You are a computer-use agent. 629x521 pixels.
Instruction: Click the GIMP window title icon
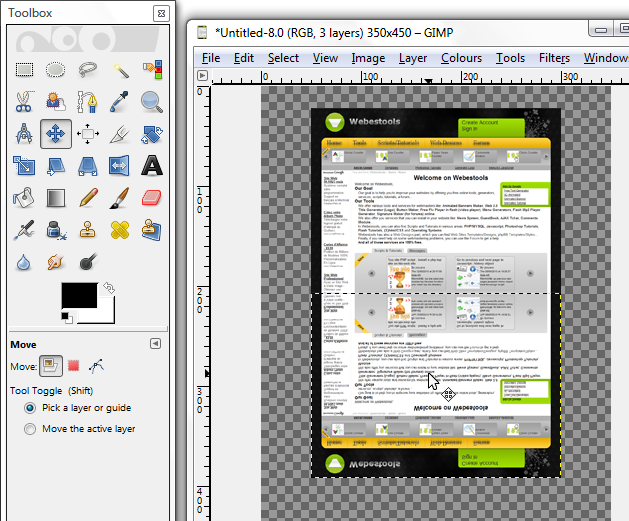tap(202, 32)
